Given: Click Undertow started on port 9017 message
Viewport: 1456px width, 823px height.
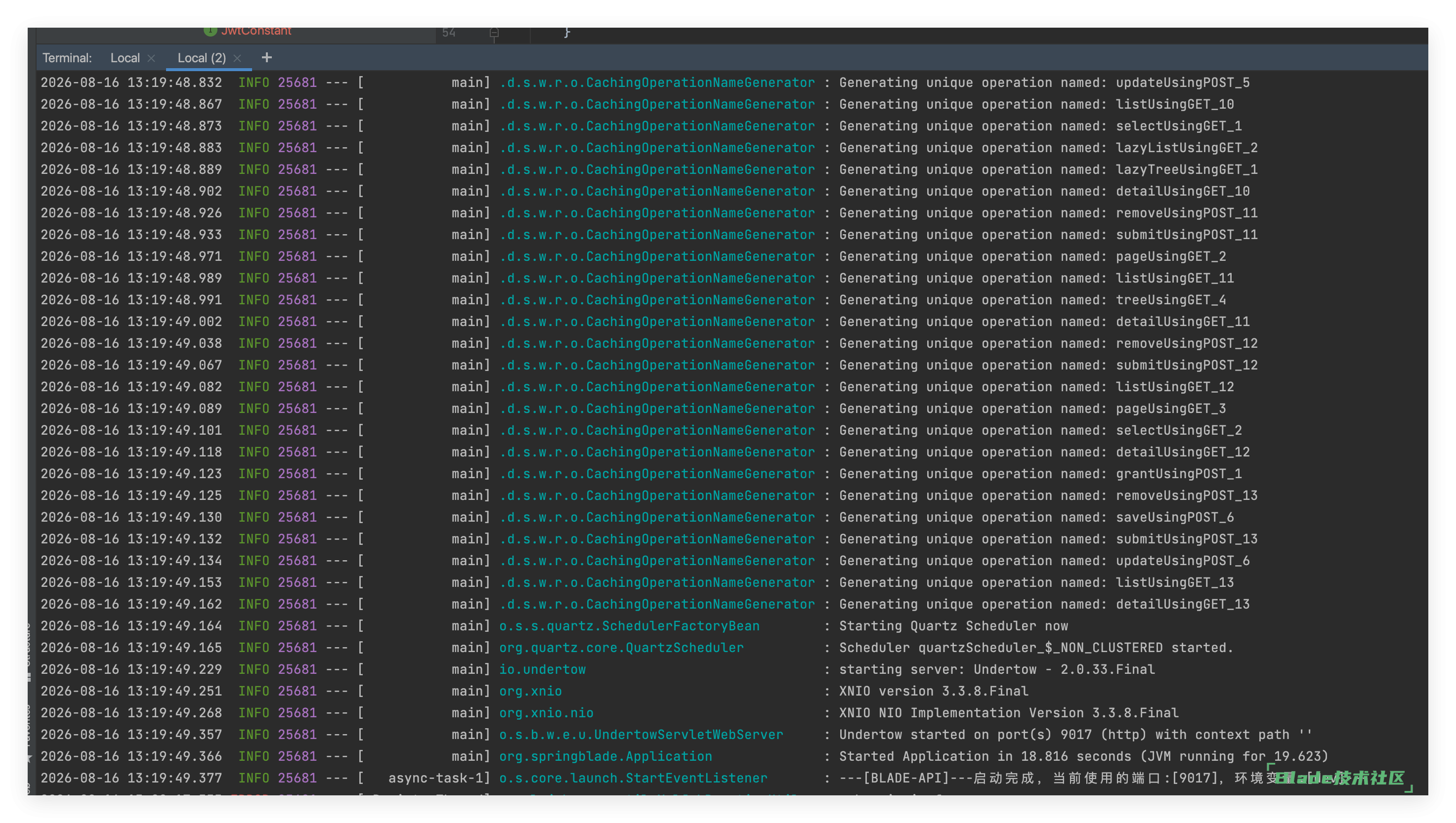Looking at the screenshot, I should (x=1075, y=734).
